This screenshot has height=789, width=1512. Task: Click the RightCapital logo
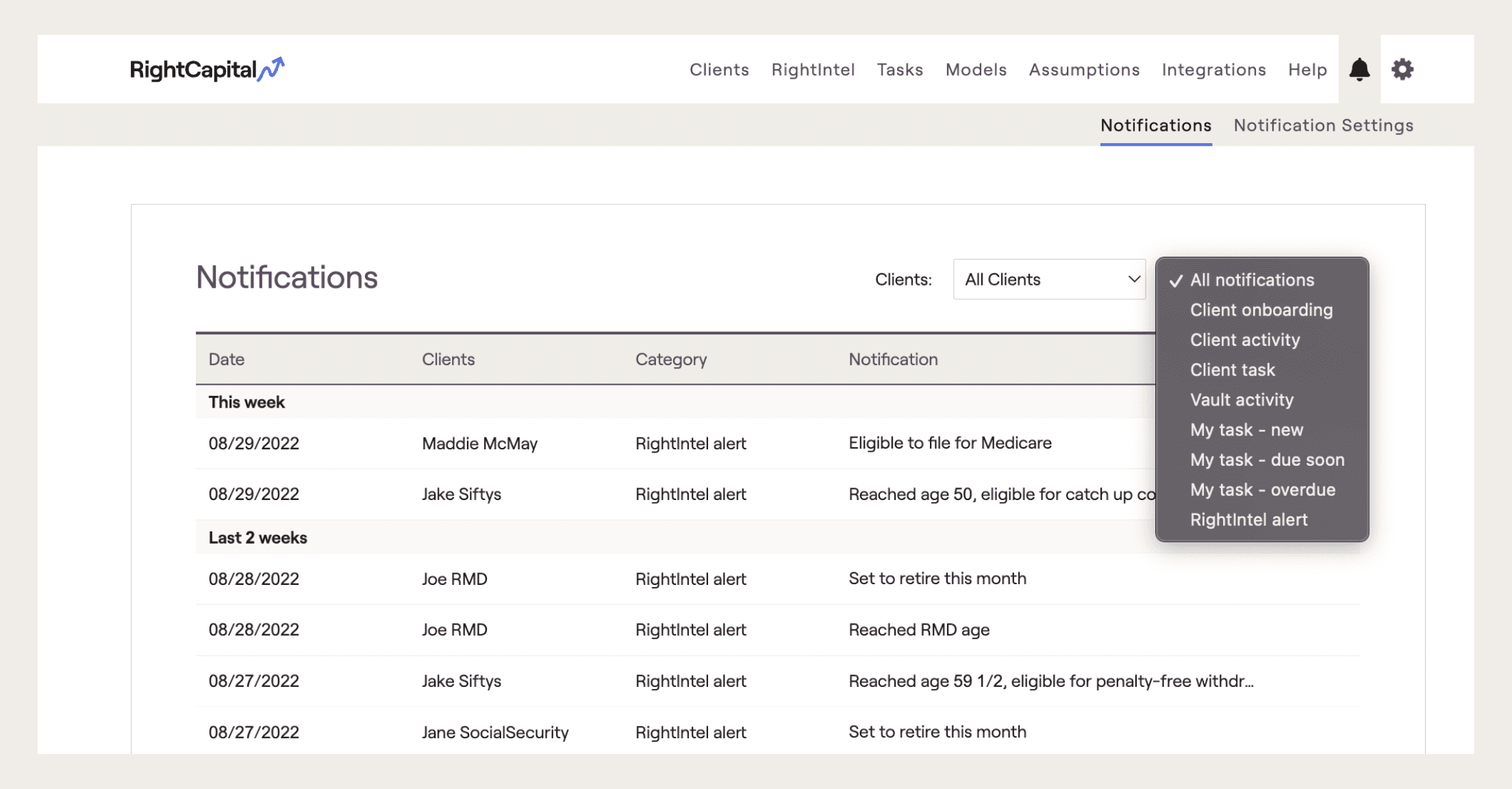point(207,69)
